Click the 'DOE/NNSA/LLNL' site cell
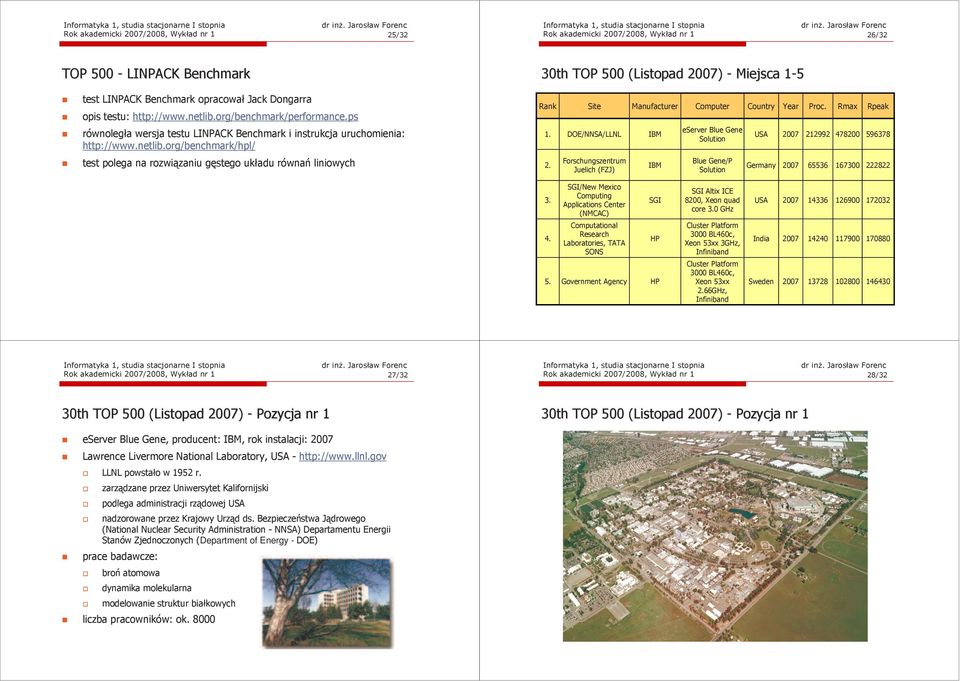The height and width of the screenshot is (681, 960). click(594, 134)
